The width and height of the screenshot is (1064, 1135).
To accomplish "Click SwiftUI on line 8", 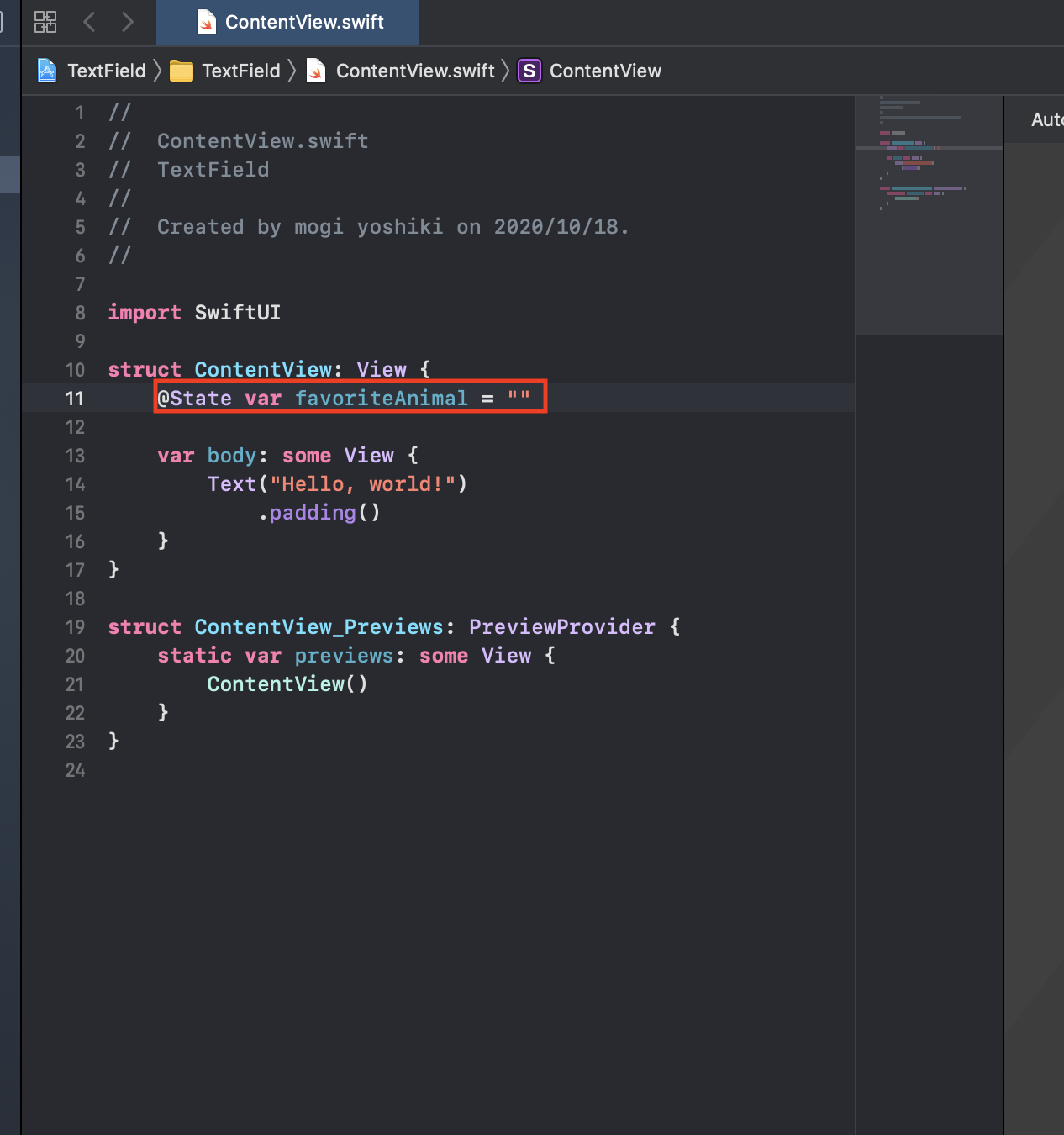I will [238, 313].
